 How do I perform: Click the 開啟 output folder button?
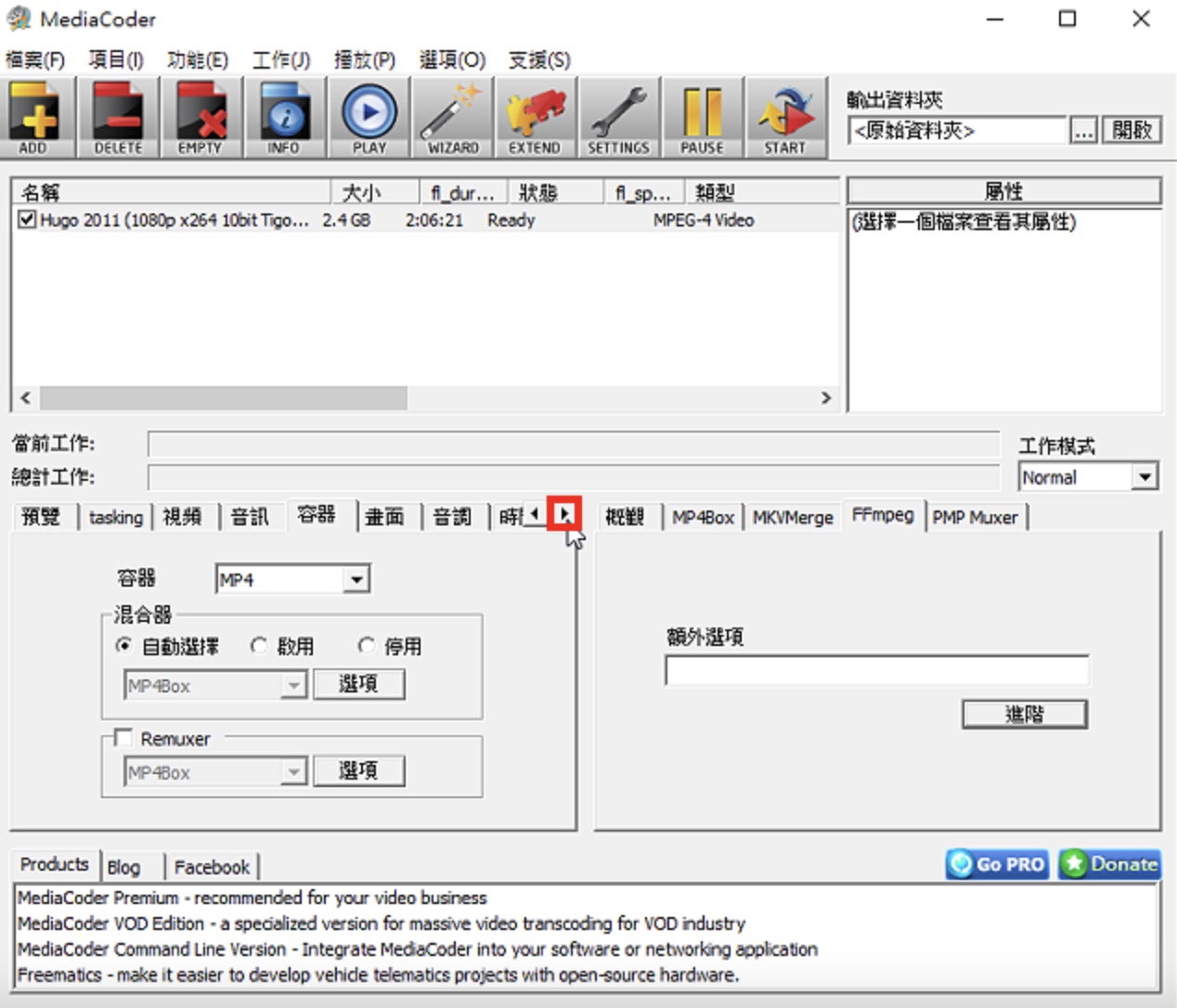1132,130
